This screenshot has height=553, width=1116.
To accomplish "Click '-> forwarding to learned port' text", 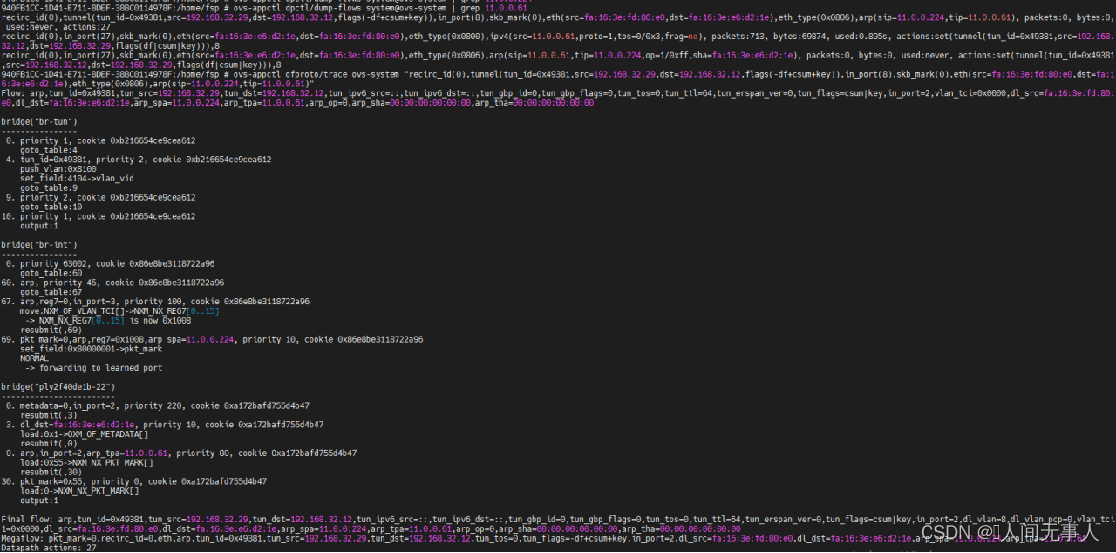I will click(93, 368).
